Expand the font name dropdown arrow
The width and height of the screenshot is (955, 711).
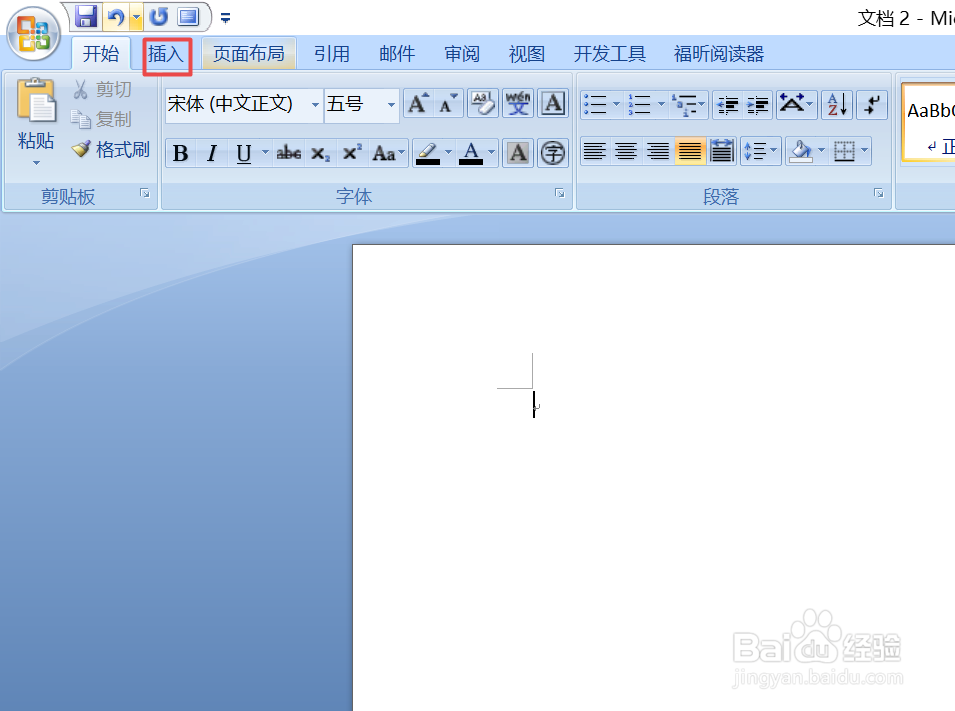[315, 104]
